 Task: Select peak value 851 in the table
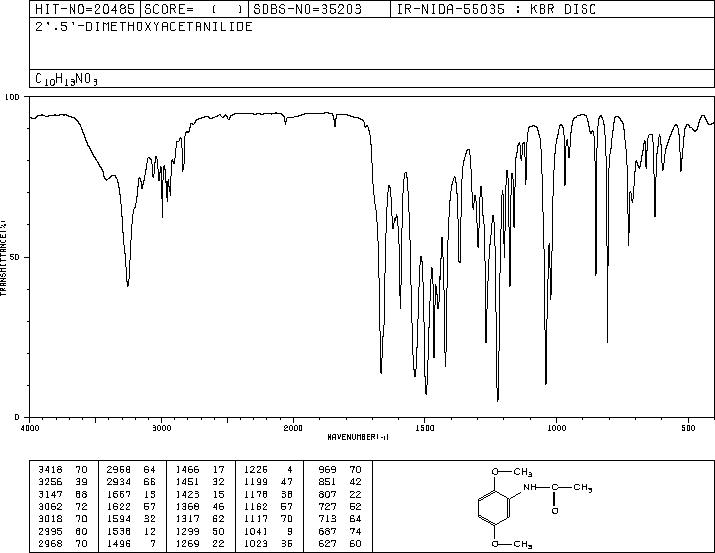point(327,481)
